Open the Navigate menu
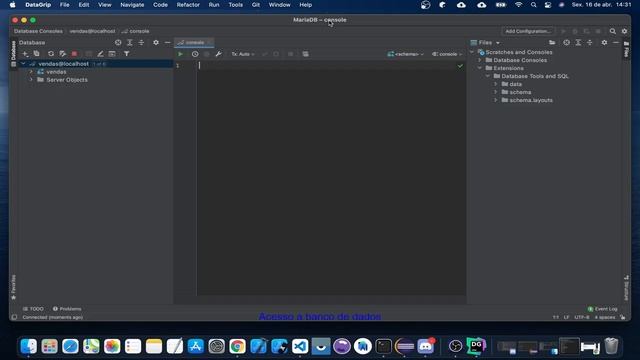 coord(132,5)
